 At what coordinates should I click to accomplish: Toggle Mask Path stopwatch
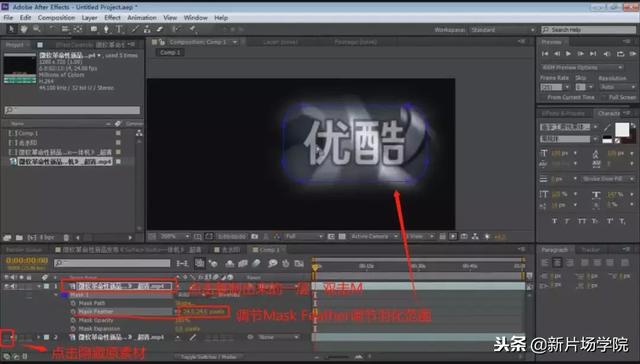tap(73, 303)
